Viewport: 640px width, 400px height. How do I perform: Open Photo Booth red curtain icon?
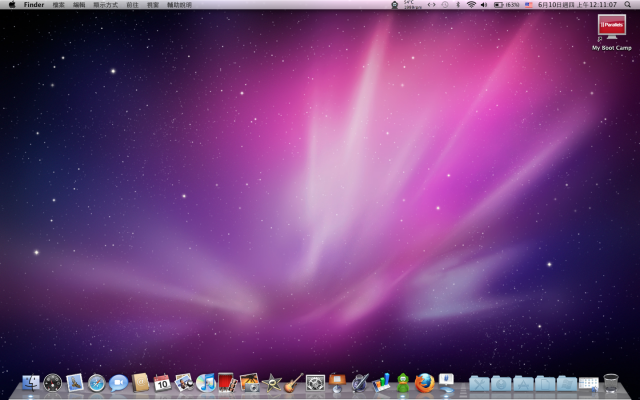coord(227,383)
